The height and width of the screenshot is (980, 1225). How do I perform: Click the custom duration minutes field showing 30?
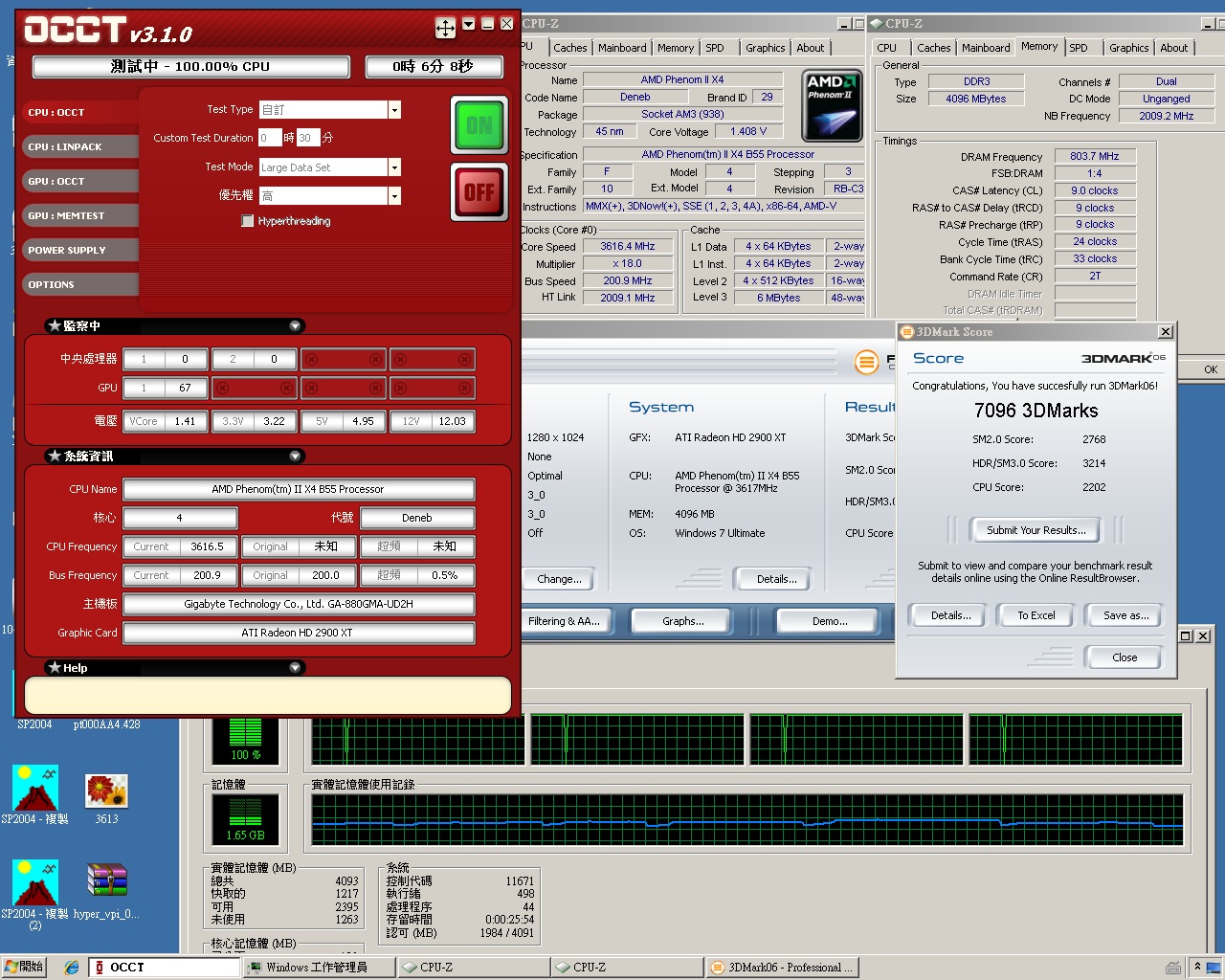(307, 138)
